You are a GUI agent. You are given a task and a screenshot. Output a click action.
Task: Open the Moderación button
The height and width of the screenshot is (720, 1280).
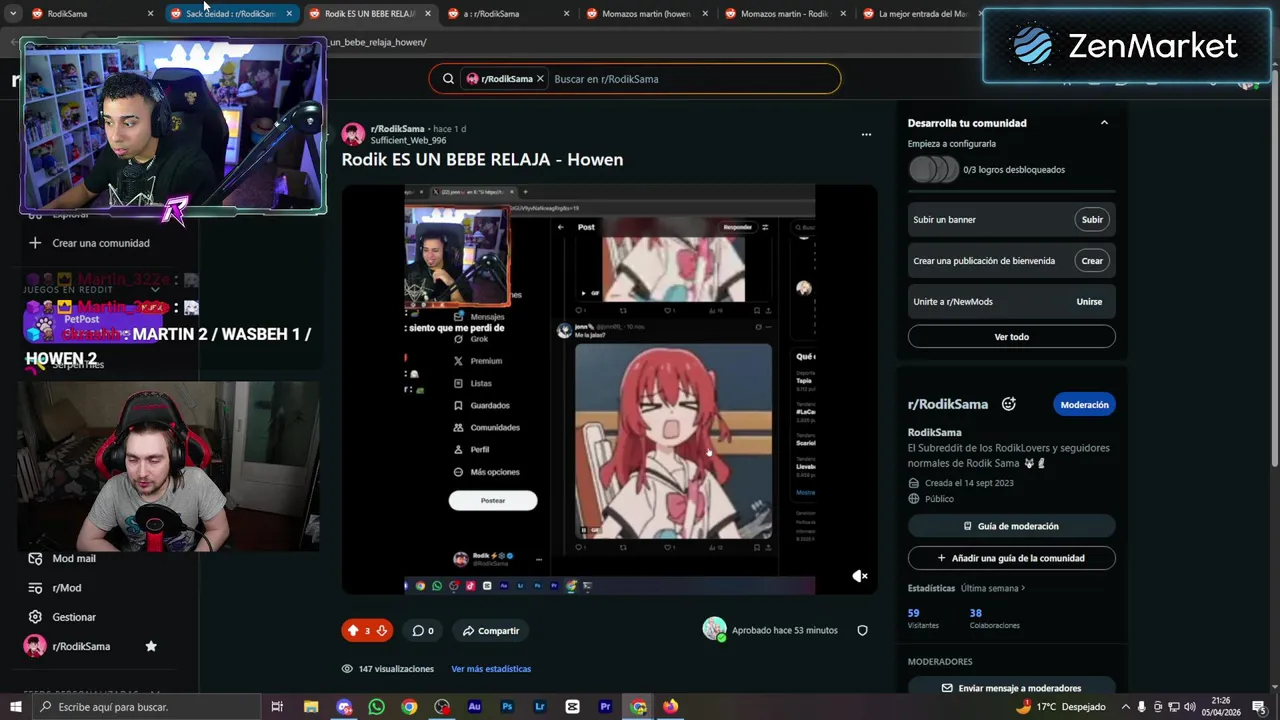pos(1084,405)
